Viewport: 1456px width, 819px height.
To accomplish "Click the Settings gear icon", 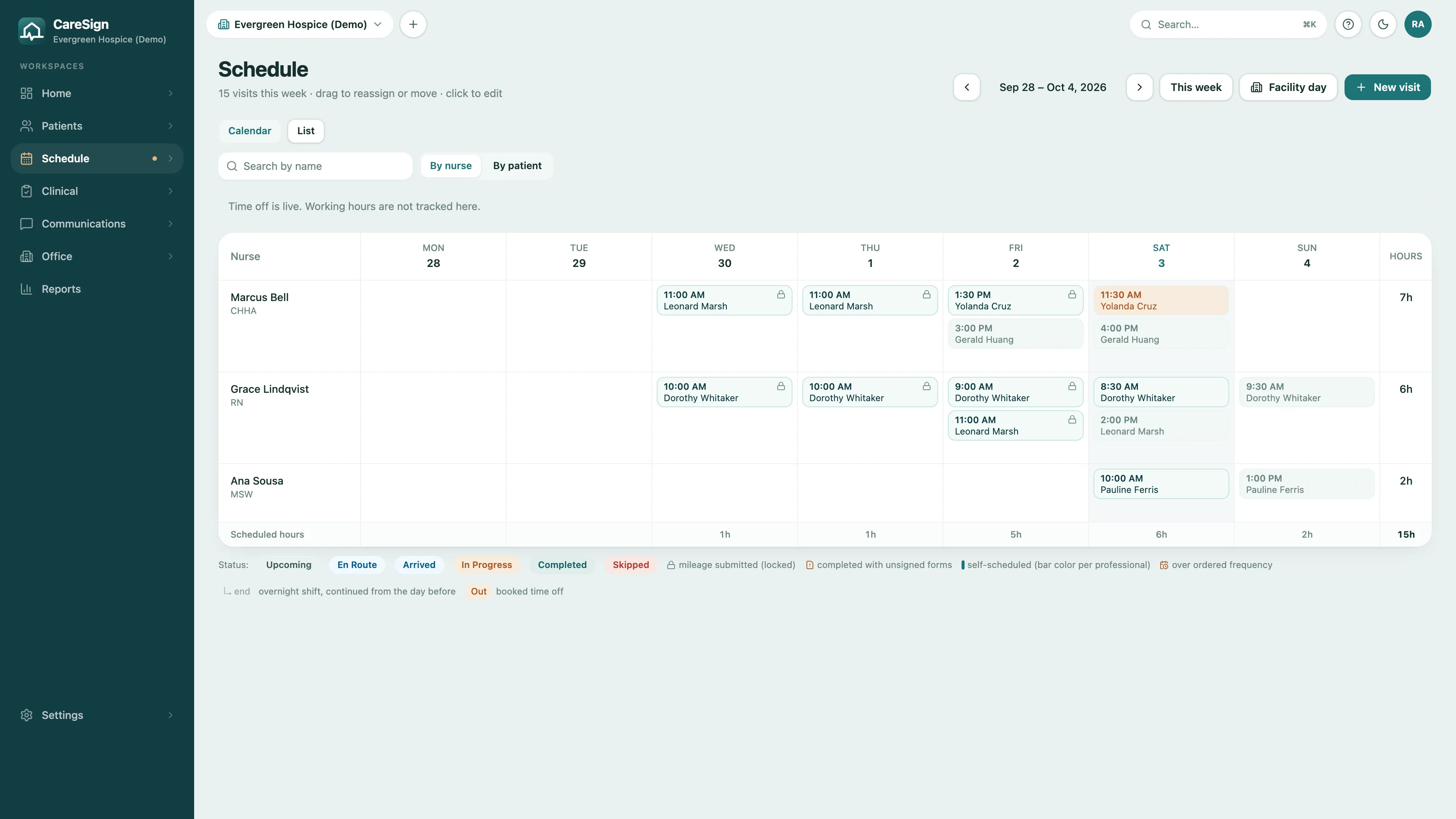I will click(27, 715).
